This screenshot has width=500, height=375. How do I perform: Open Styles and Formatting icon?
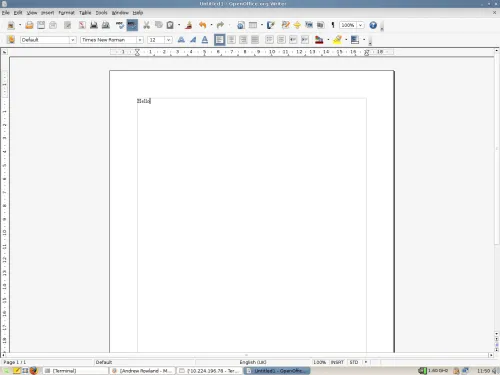click(11, 40)
